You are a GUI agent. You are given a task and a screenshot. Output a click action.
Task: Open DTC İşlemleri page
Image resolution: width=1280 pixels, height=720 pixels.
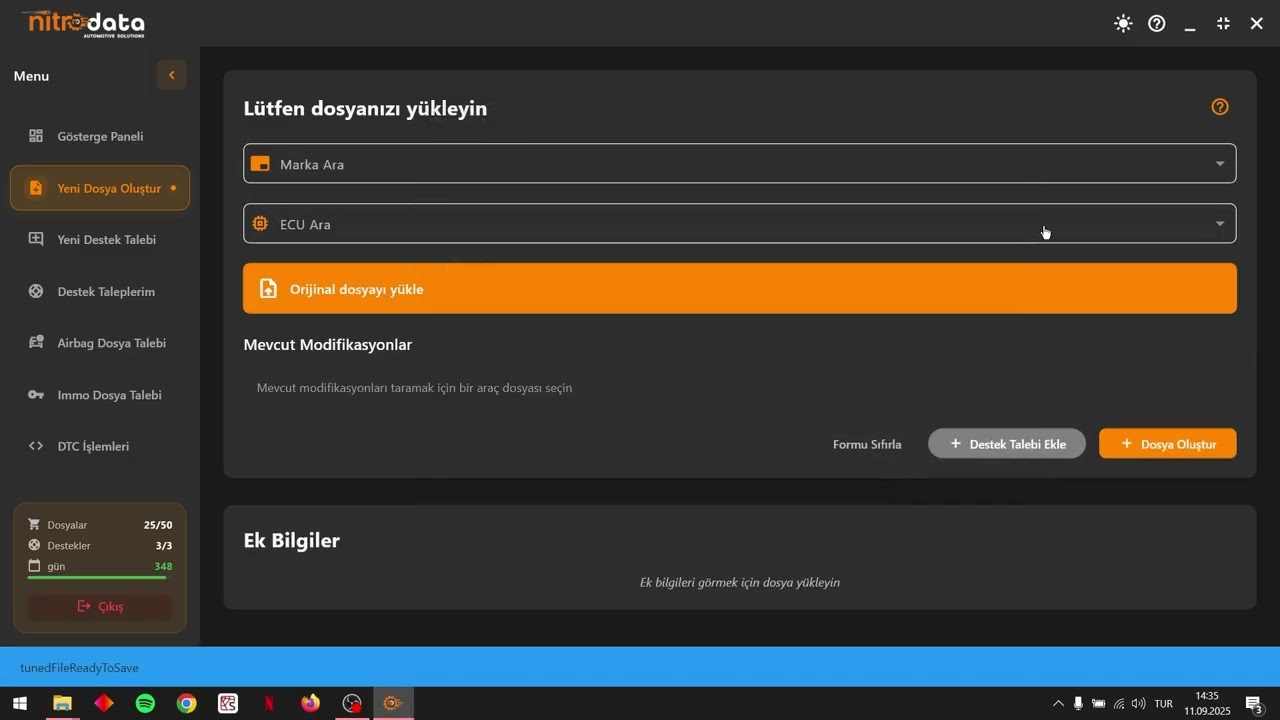[x=100, y=447]
